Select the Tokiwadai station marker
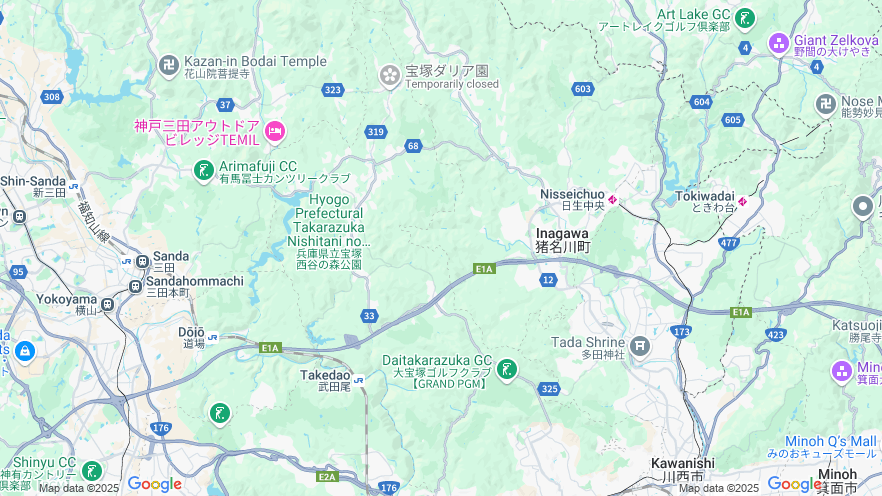This screenshot has width=882, height=496. (742, 201)
